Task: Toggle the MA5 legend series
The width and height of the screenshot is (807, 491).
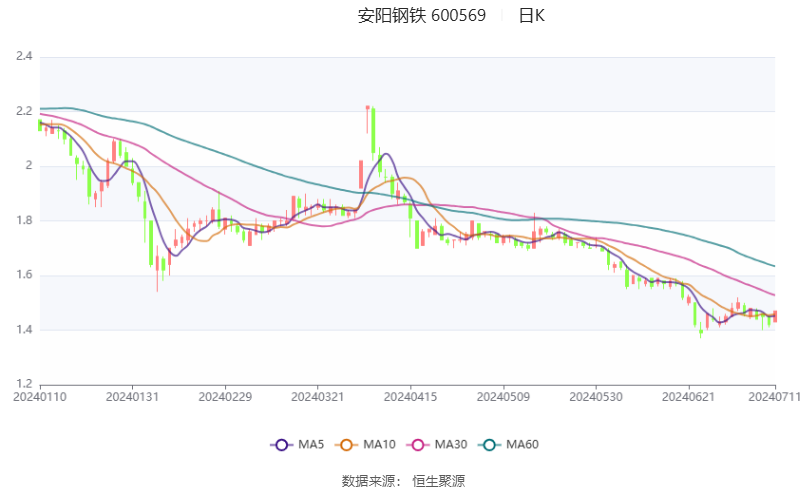Action: (297, 445)
